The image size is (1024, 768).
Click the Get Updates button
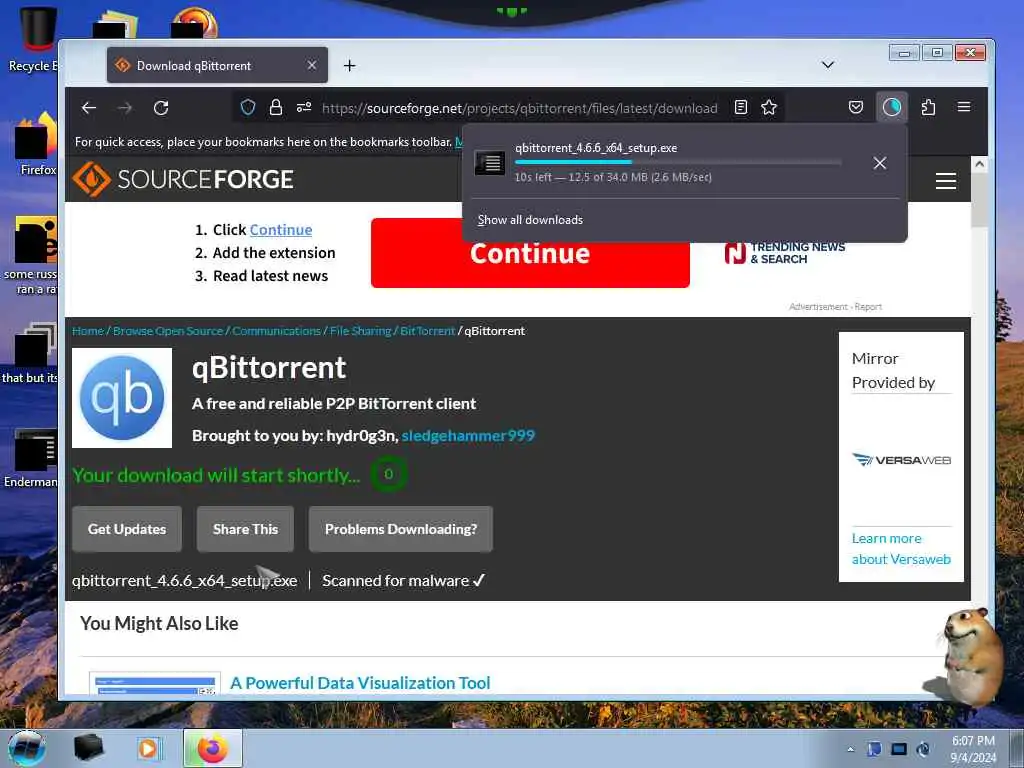127,529
